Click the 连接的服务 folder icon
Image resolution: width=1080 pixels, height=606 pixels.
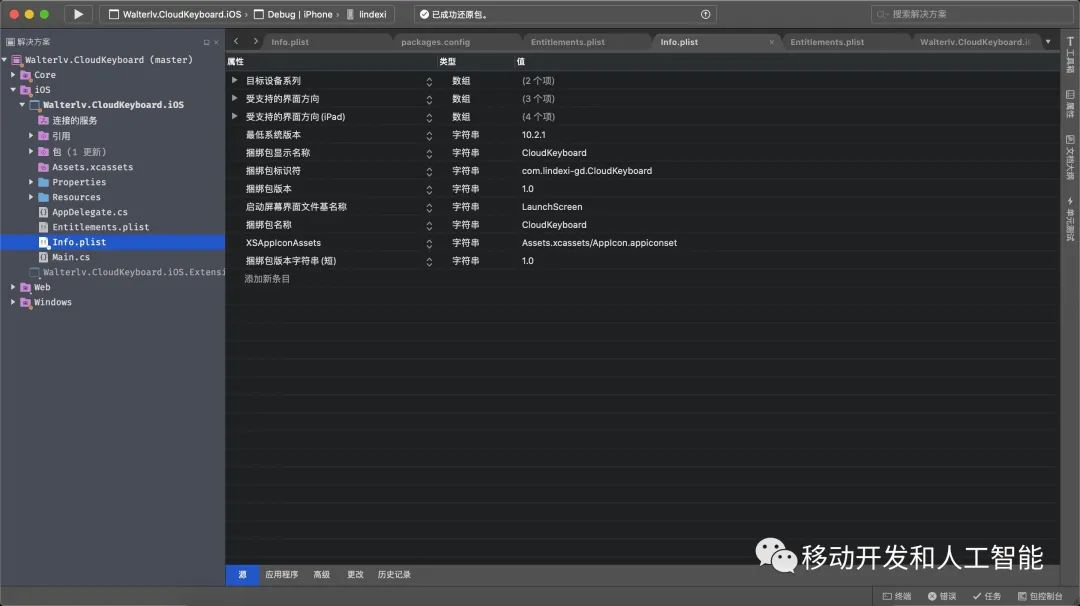(x=43, y=120)
